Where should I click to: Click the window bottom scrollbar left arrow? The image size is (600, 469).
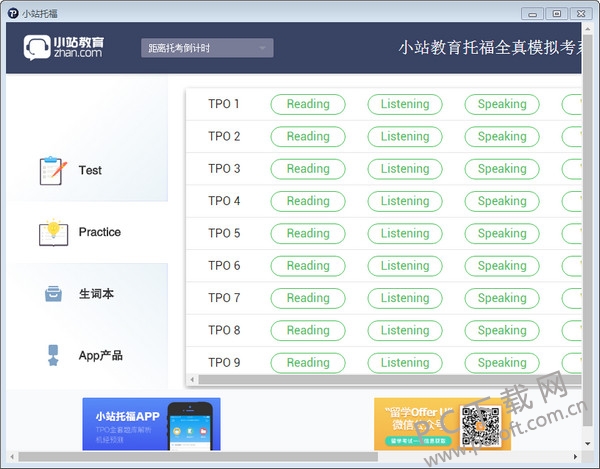[12, 457]
